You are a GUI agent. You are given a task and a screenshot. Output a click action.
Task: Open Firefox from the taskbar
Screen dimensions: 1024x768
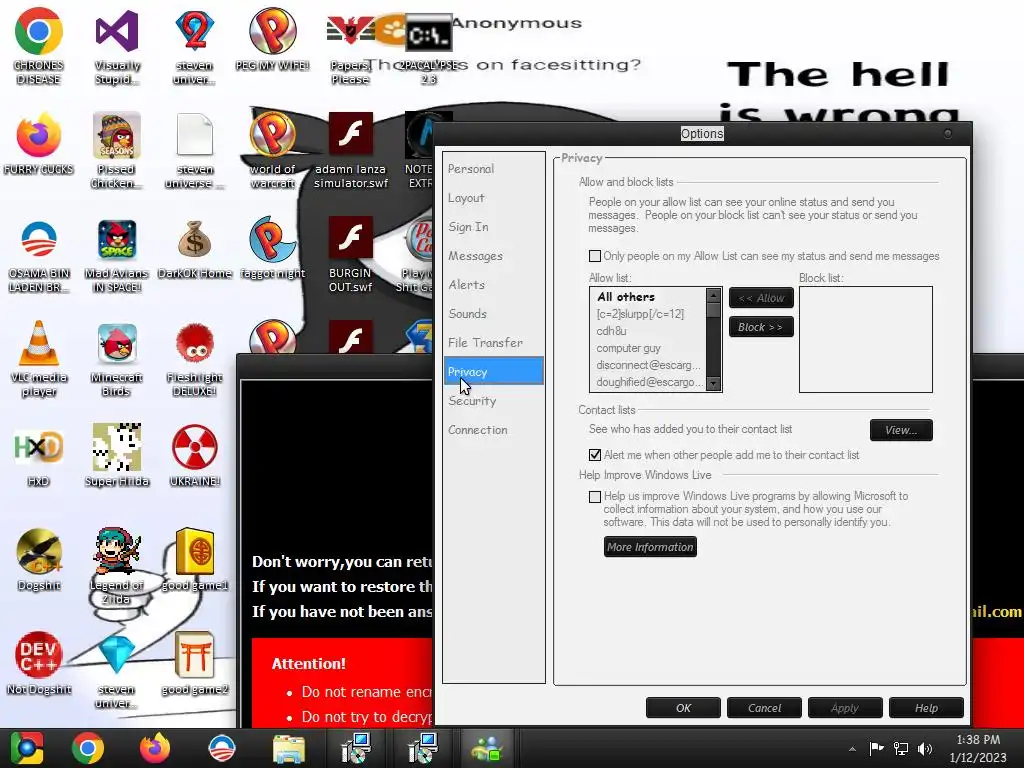[155, 748]
